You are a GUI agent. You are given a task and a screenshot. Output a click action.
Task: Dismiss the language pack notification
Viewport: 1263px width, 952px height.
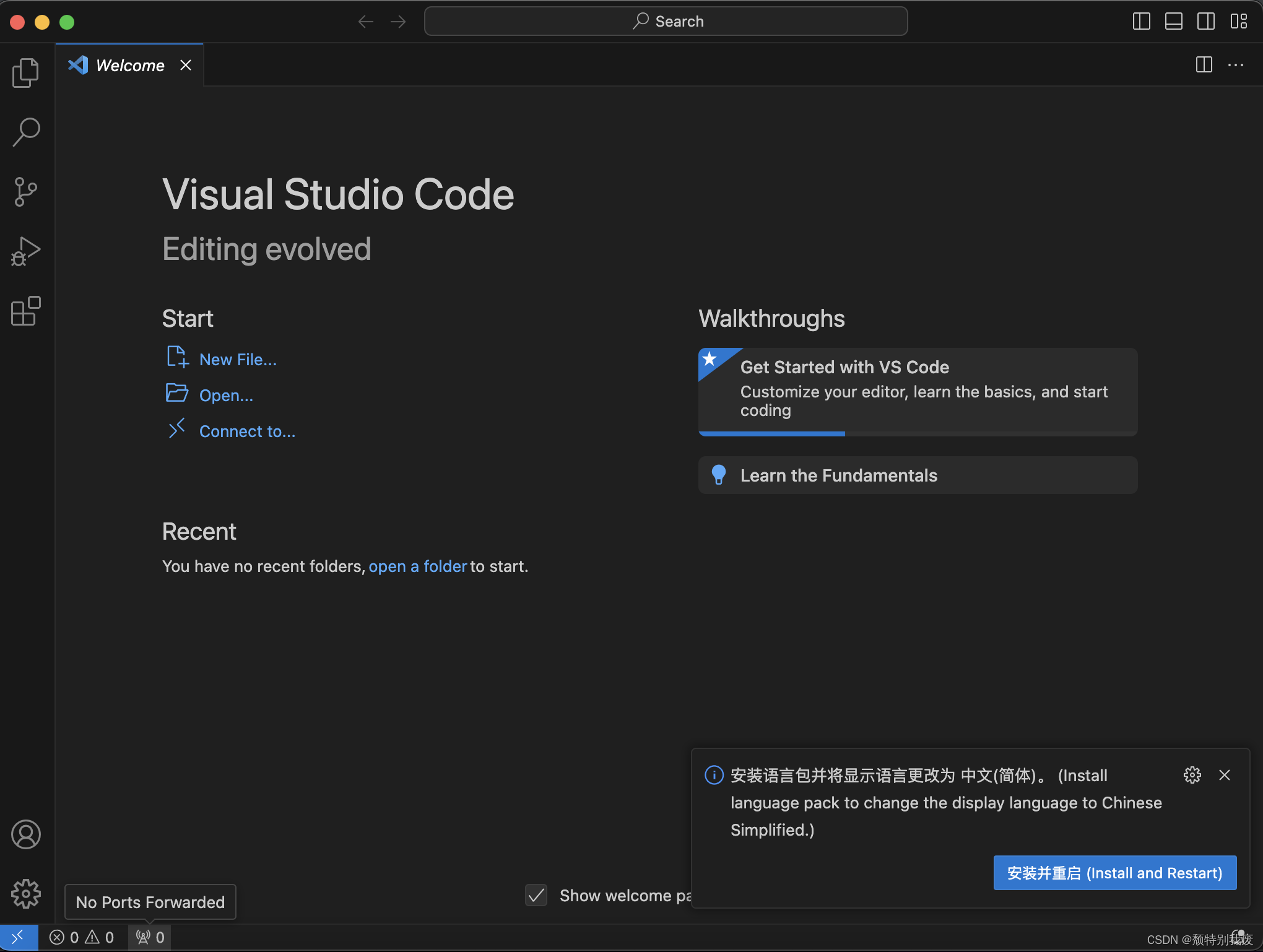(x=1225, y=775)
